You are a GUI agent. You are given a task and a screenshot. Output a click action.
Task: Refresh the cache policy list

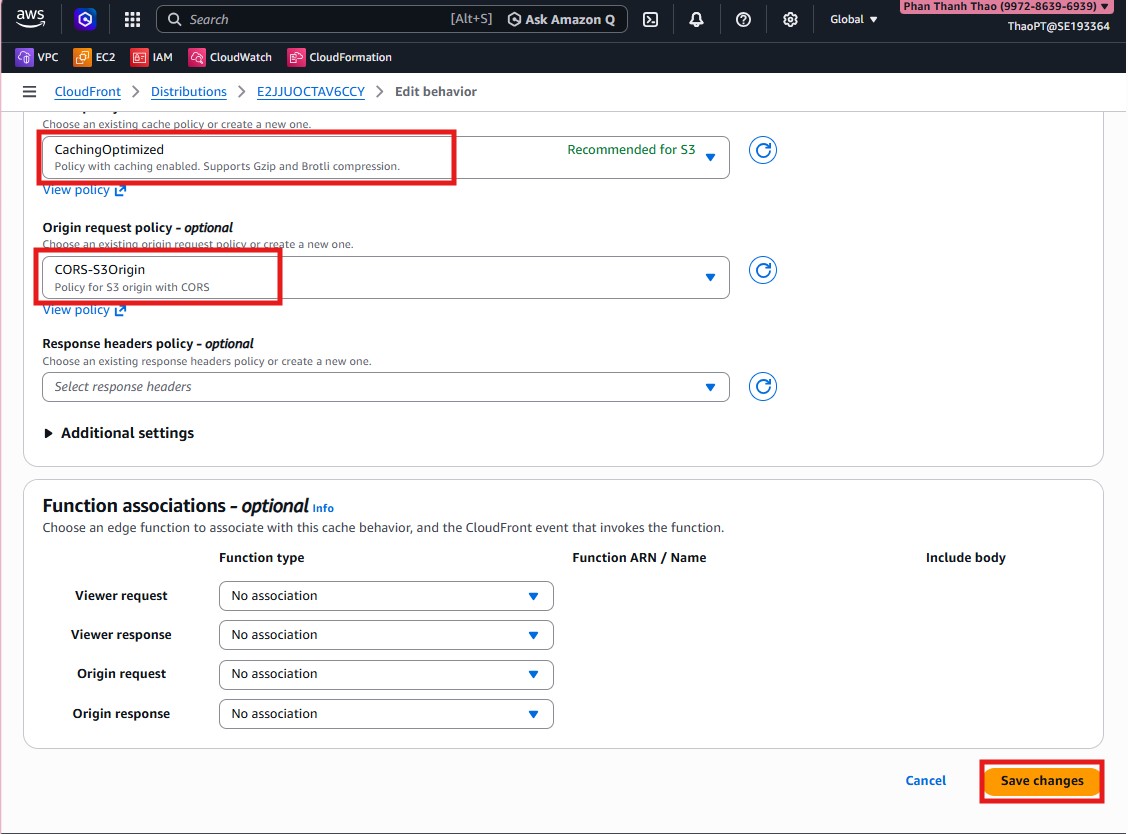click(x=763, y=150)
